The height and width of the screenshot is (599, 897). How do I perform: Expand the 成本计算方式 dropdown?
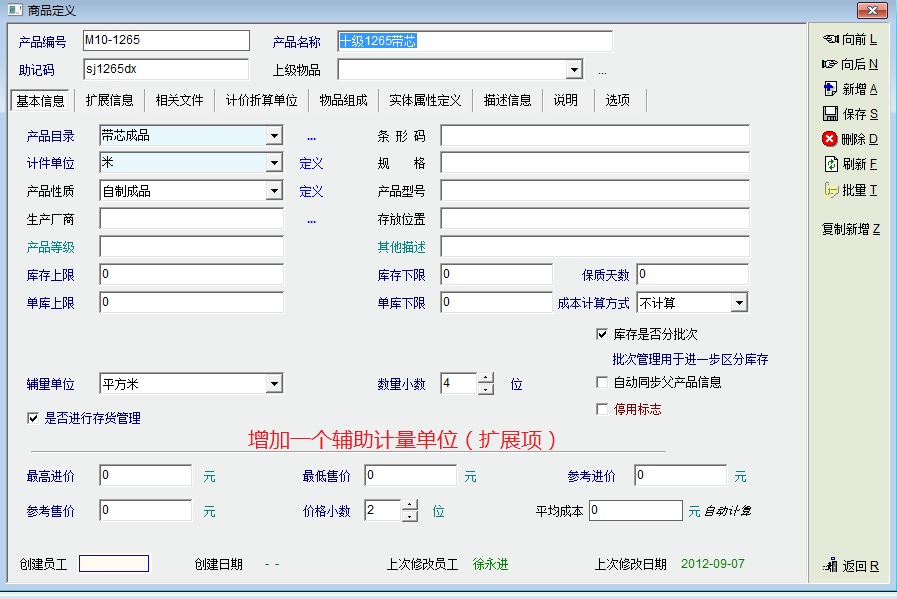[739, 303]
